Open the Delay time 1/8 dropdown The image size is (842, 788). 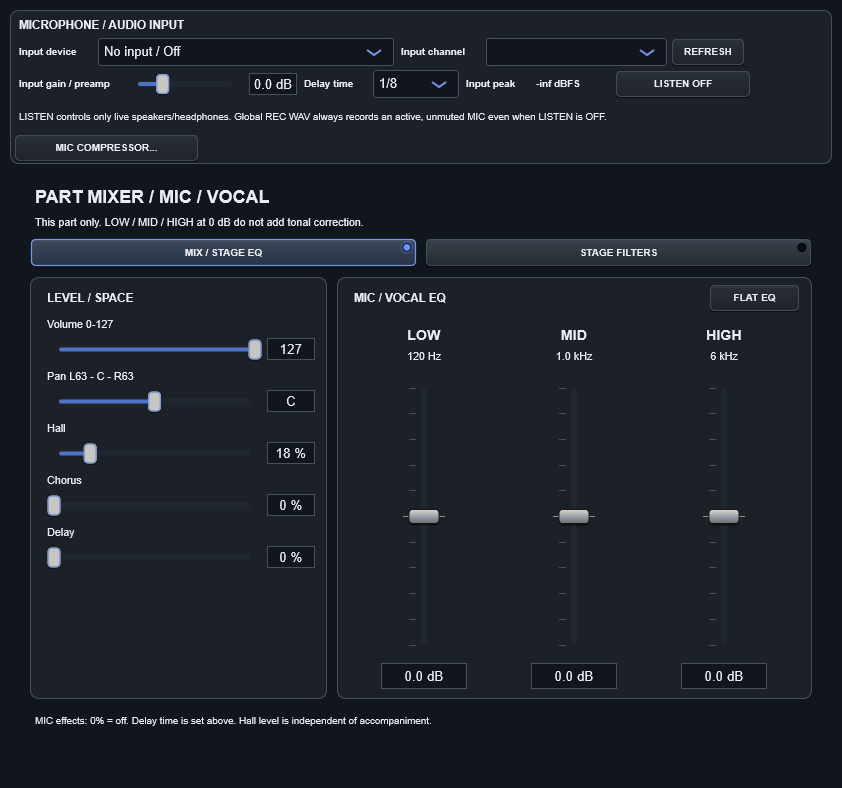tap(416, 84)
